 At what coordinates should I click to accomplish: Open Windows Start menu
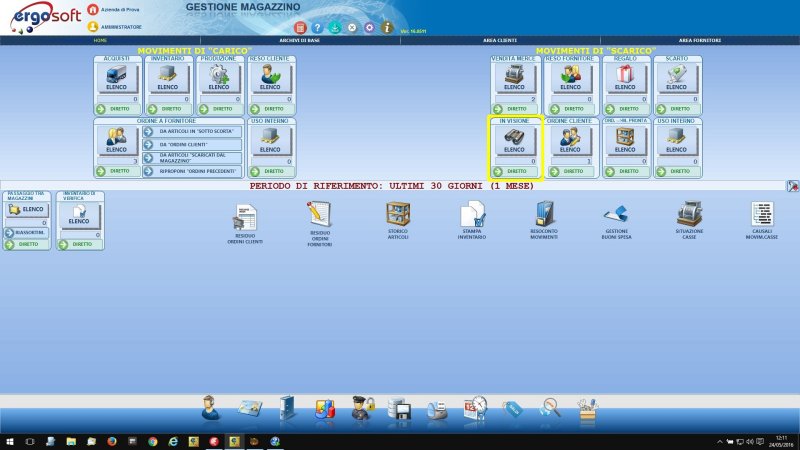tap(9, 441)
